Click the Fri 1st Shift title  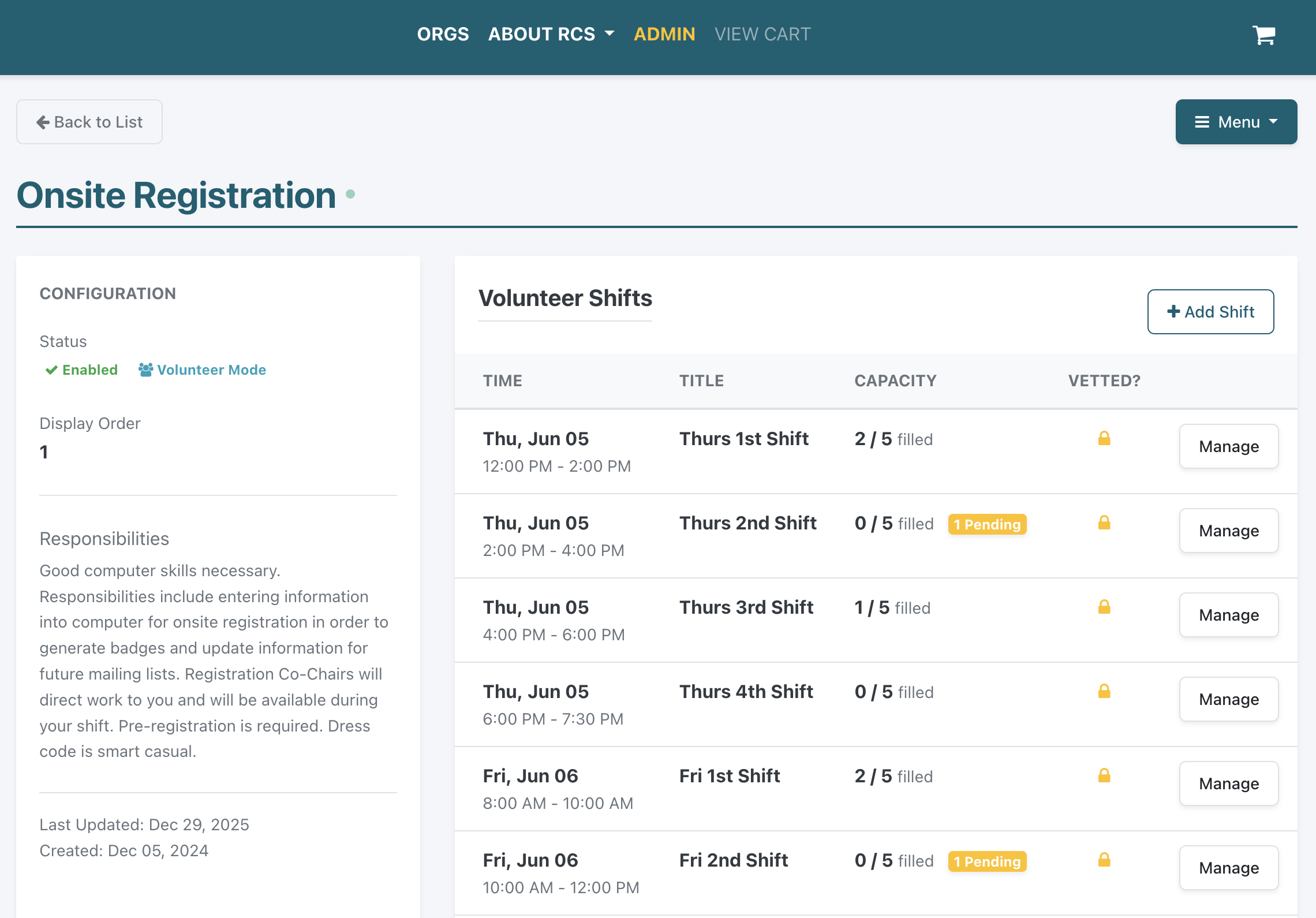[730, 776]
